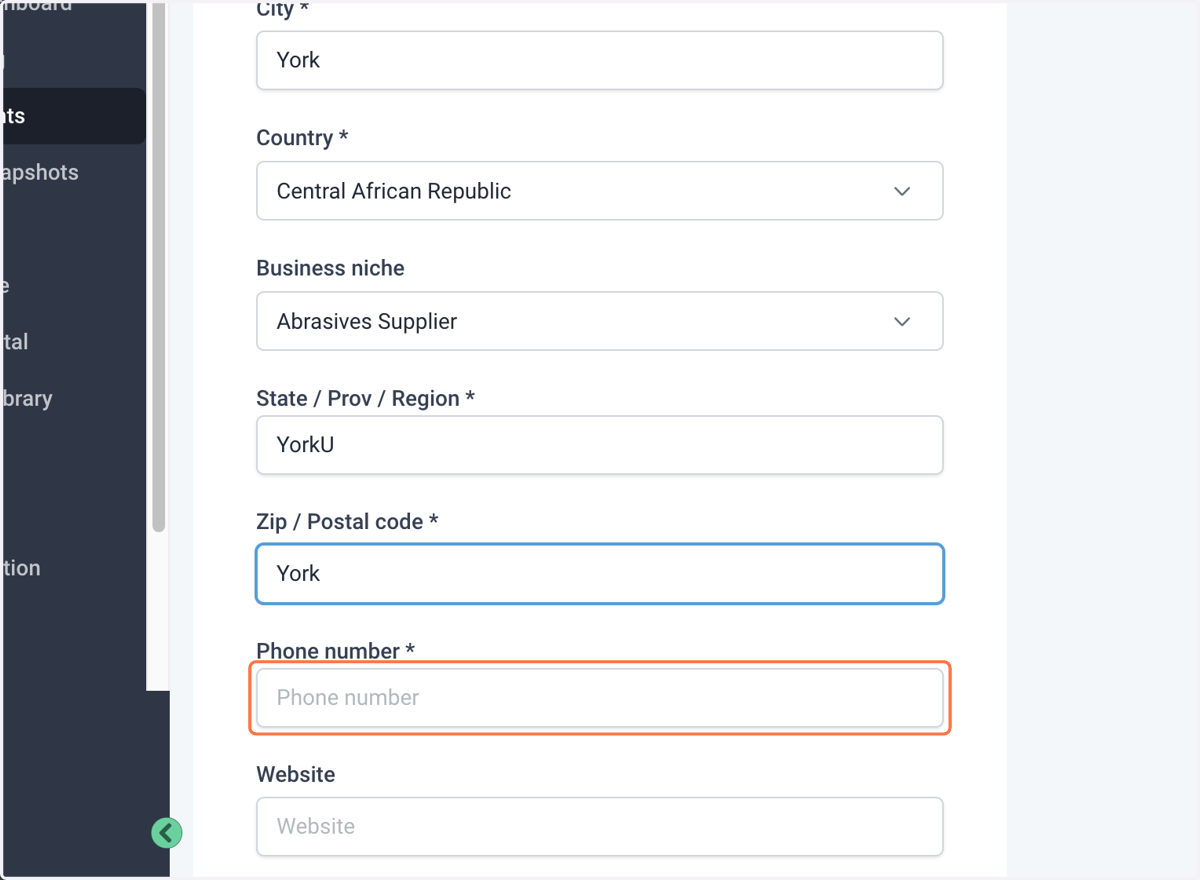The height and width of the screenshot is (880, 1200).
Task: Click the Website label text
Action: [x=295, y=774]
